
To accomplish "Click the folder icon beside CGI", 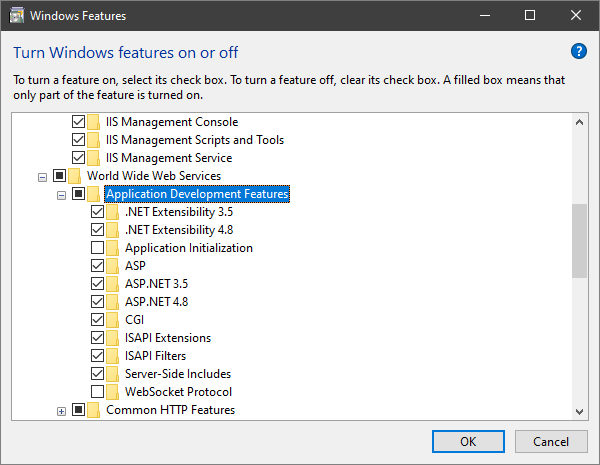I will click(112, 320).
